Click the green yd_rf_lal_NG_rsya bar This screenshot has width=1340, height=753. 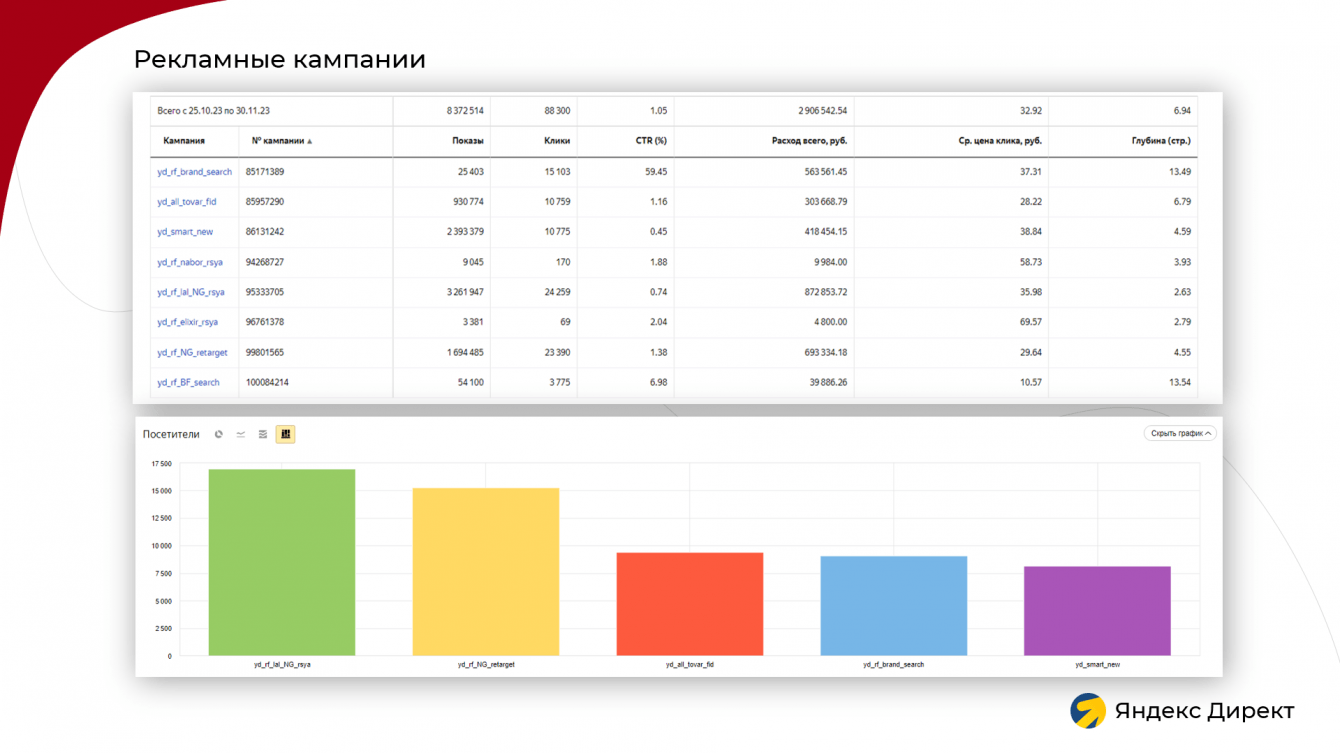coord(282,562)
